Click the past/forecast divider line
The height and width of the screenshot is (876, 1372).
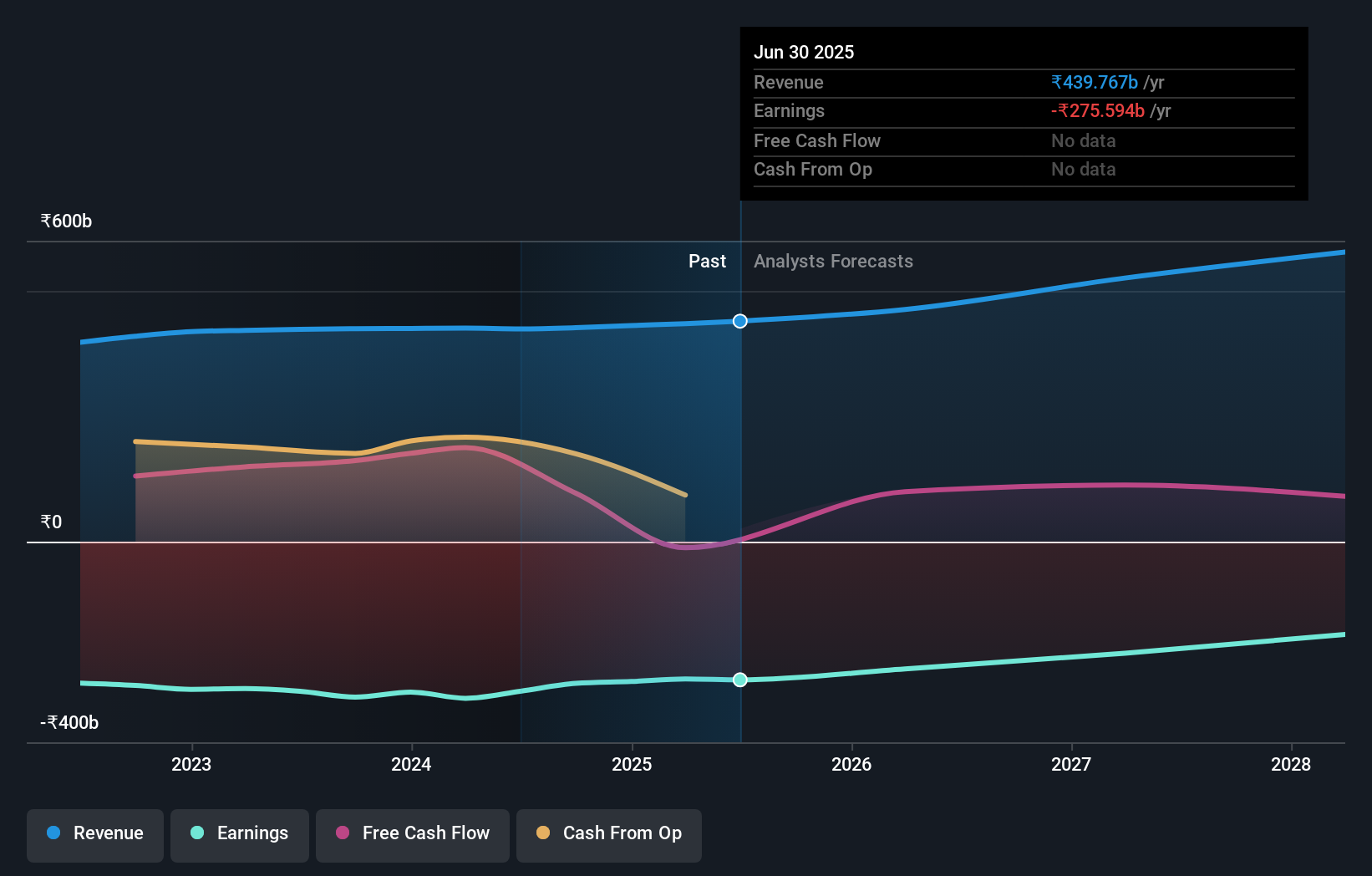pyautogui.click(x=739, y=502)
